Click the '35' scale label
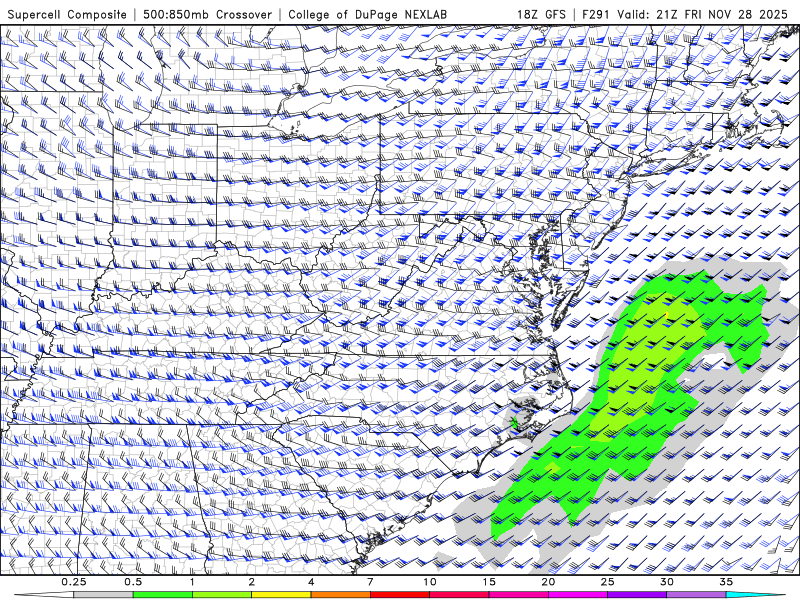This screenshot has width=800, height=600. point(726,582)
